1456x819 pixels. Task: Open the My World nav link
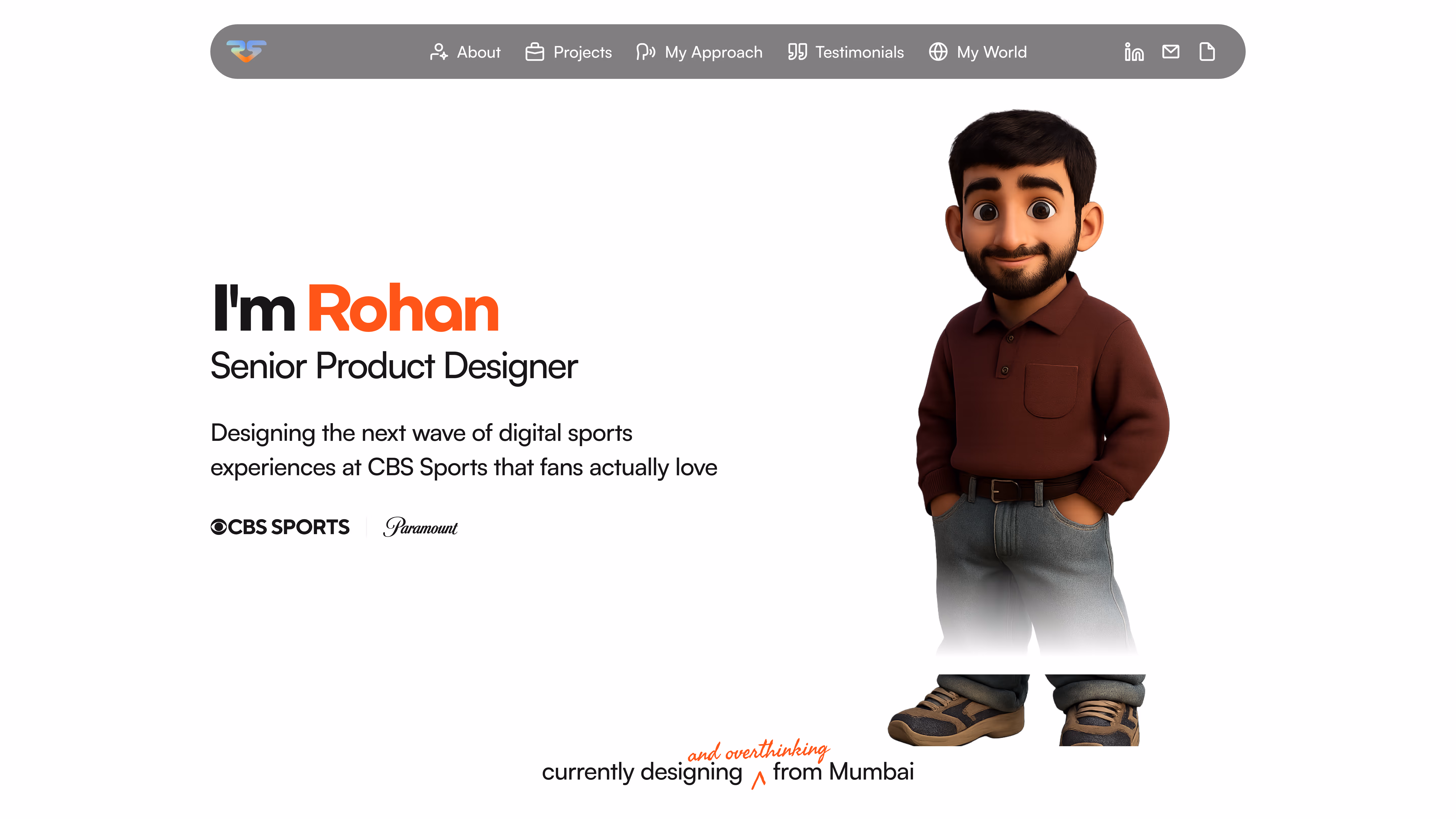pos(991,52)
